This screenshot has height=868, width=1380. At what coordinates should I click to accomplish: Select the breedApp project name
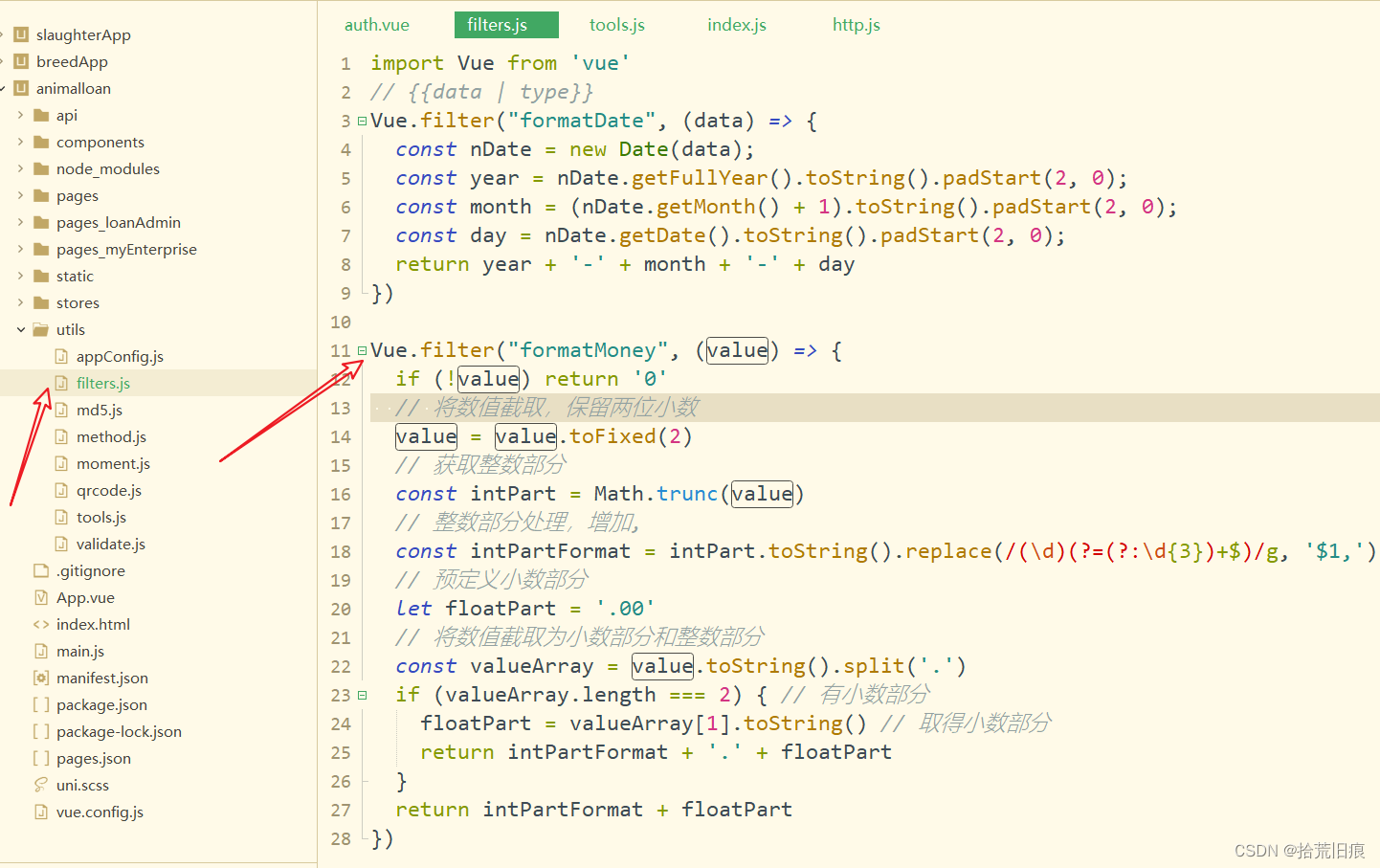click(x=72, y=61)
